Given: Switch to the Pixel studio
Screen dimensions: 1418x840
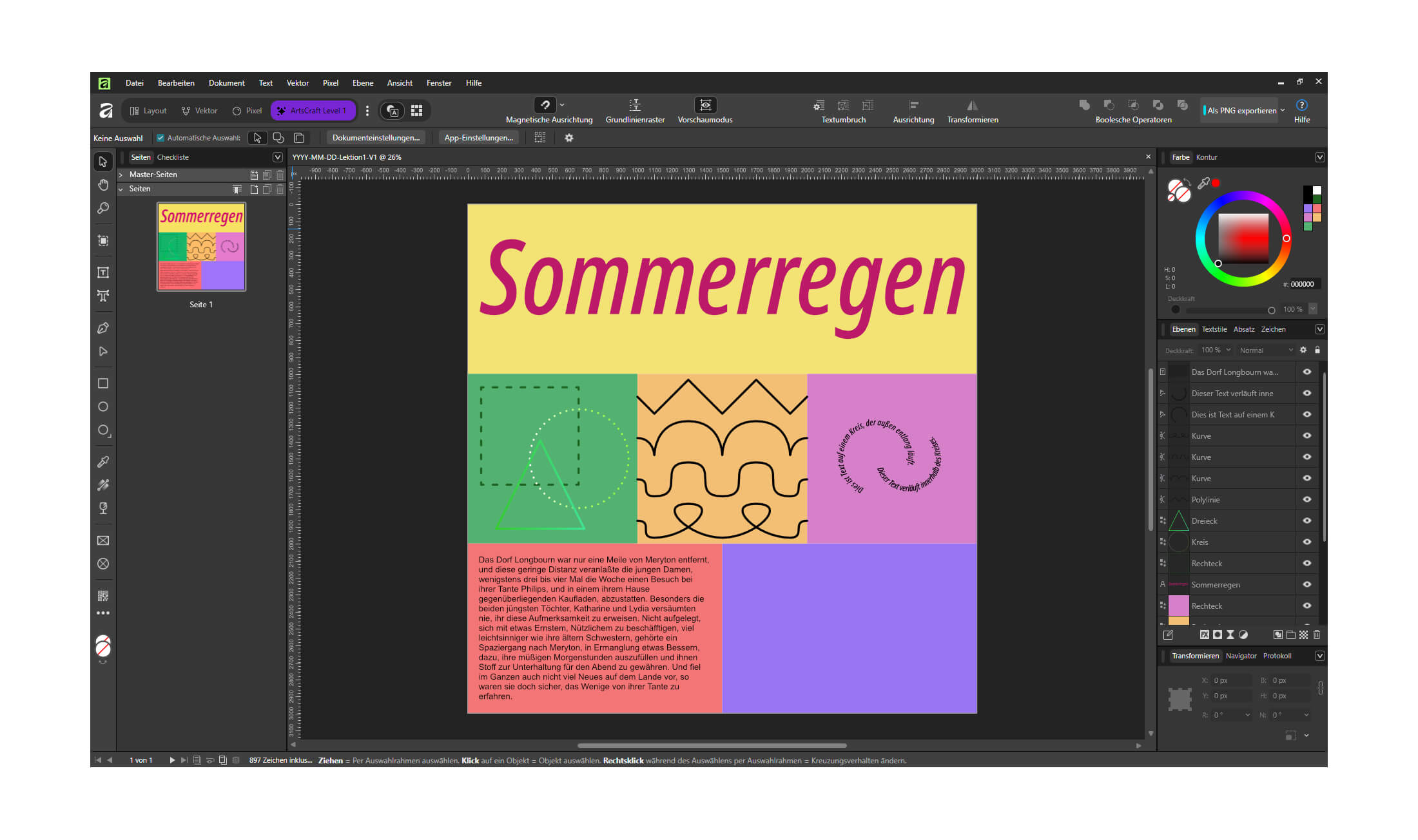Looking at the screenshot, I should tap(248, 111).
